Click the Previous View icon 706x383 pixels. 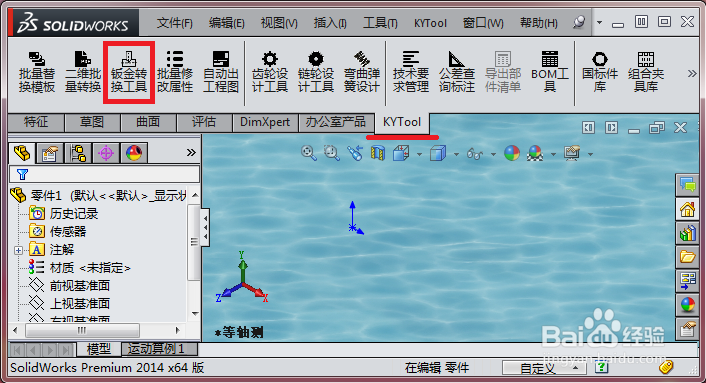point(355,153)
